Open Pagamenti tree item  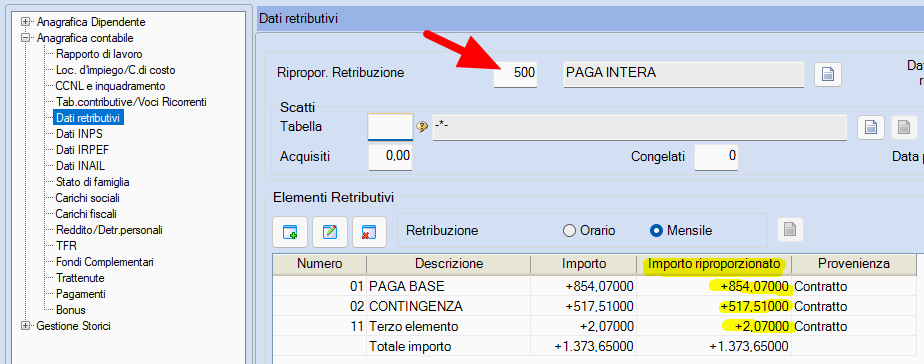(81, 293)
